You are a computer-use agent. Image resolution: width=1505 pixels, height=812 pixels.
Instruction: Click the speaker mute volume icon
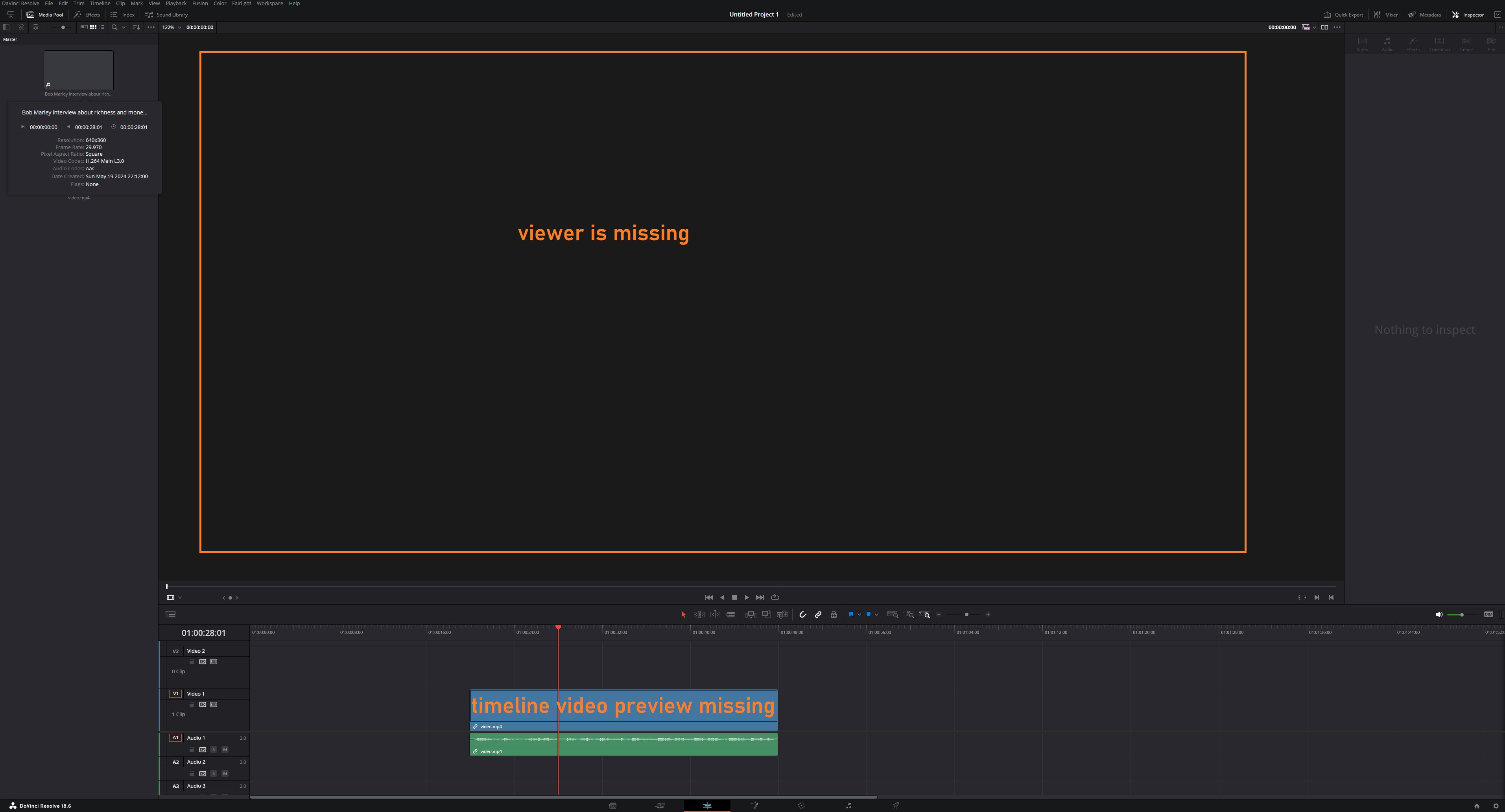[x=1439, y=615]
